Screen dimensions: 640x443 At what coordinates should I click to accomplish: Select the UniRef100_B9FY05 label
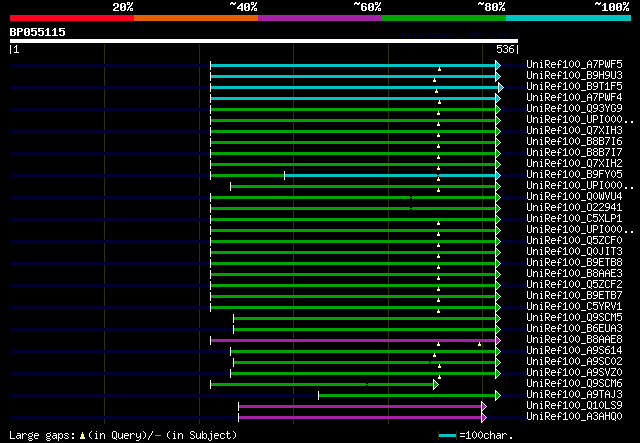point(574,174)
